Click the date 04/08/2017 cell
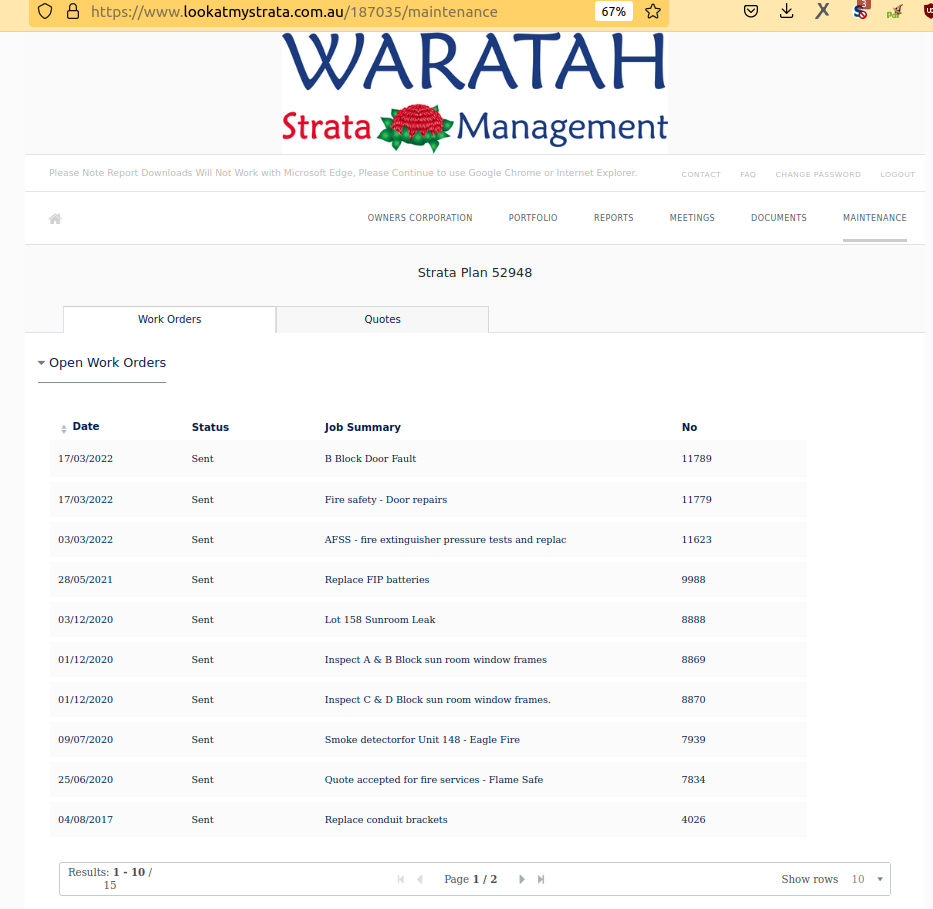933x909 pixels. [x=85, y=819]
